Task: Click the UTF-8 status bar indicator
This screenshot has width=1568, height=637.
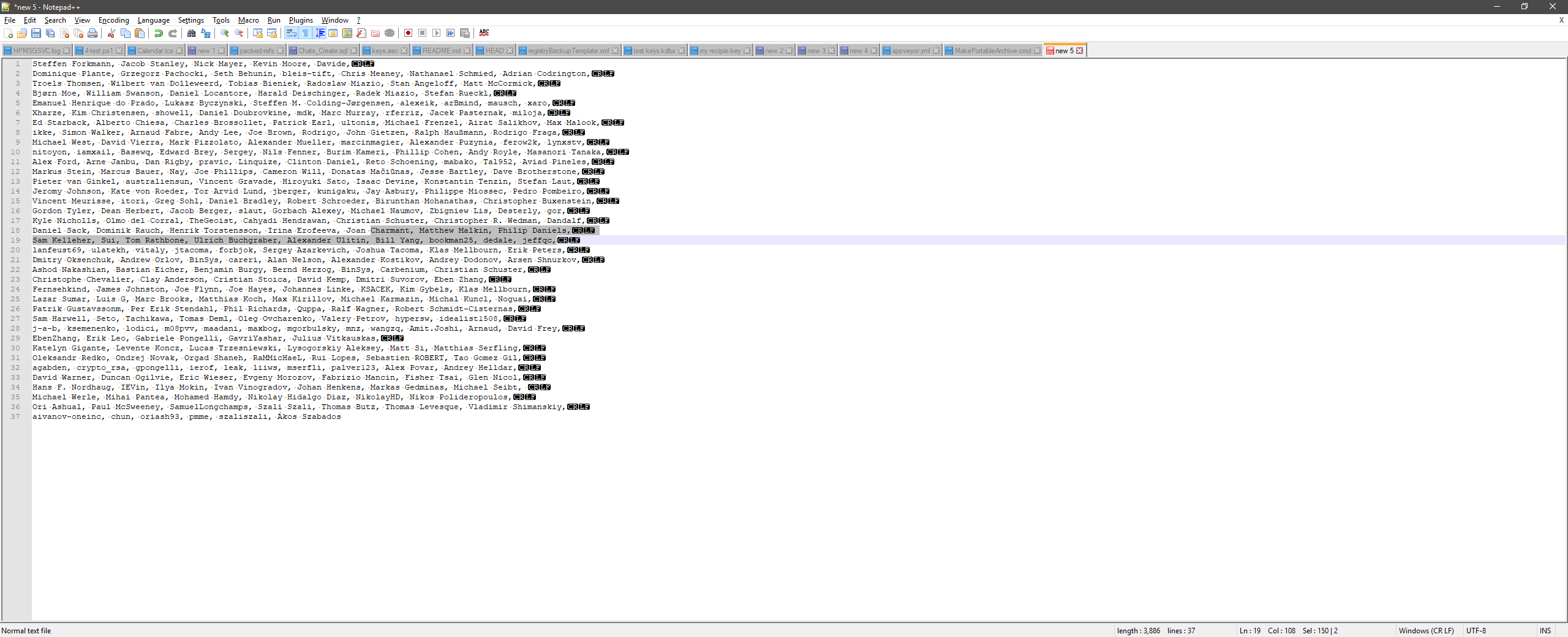Action: [1477, 630]
